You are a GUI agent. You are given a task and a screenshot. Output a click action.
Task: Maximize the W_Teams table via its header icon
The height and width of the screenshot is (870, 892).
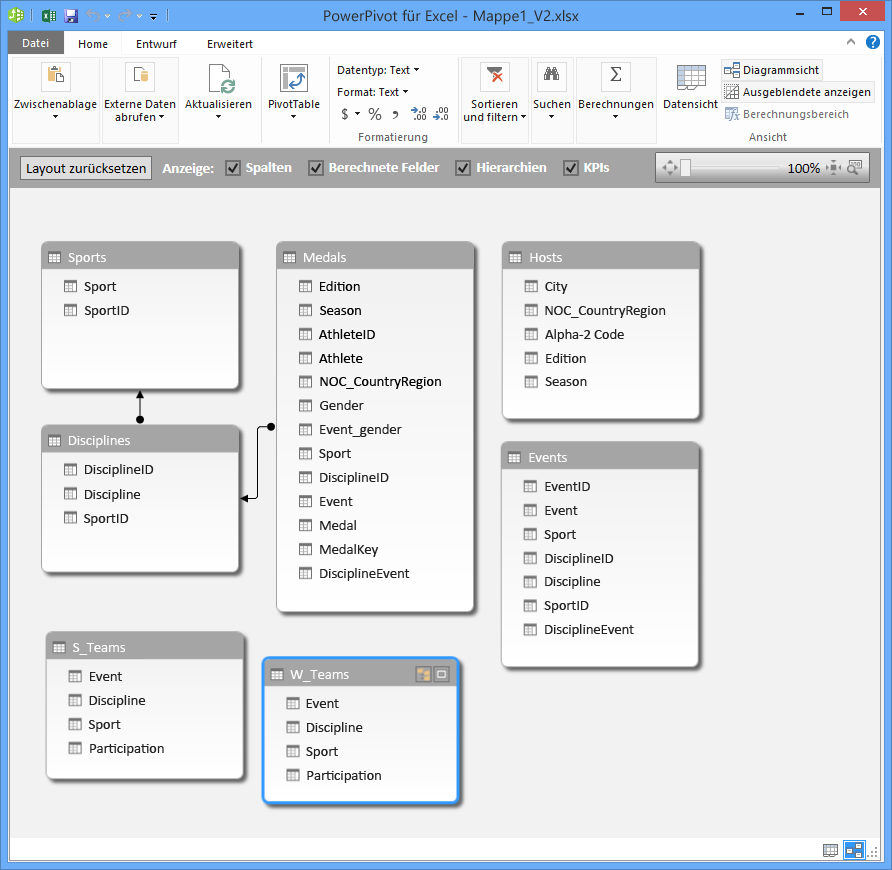441,674
